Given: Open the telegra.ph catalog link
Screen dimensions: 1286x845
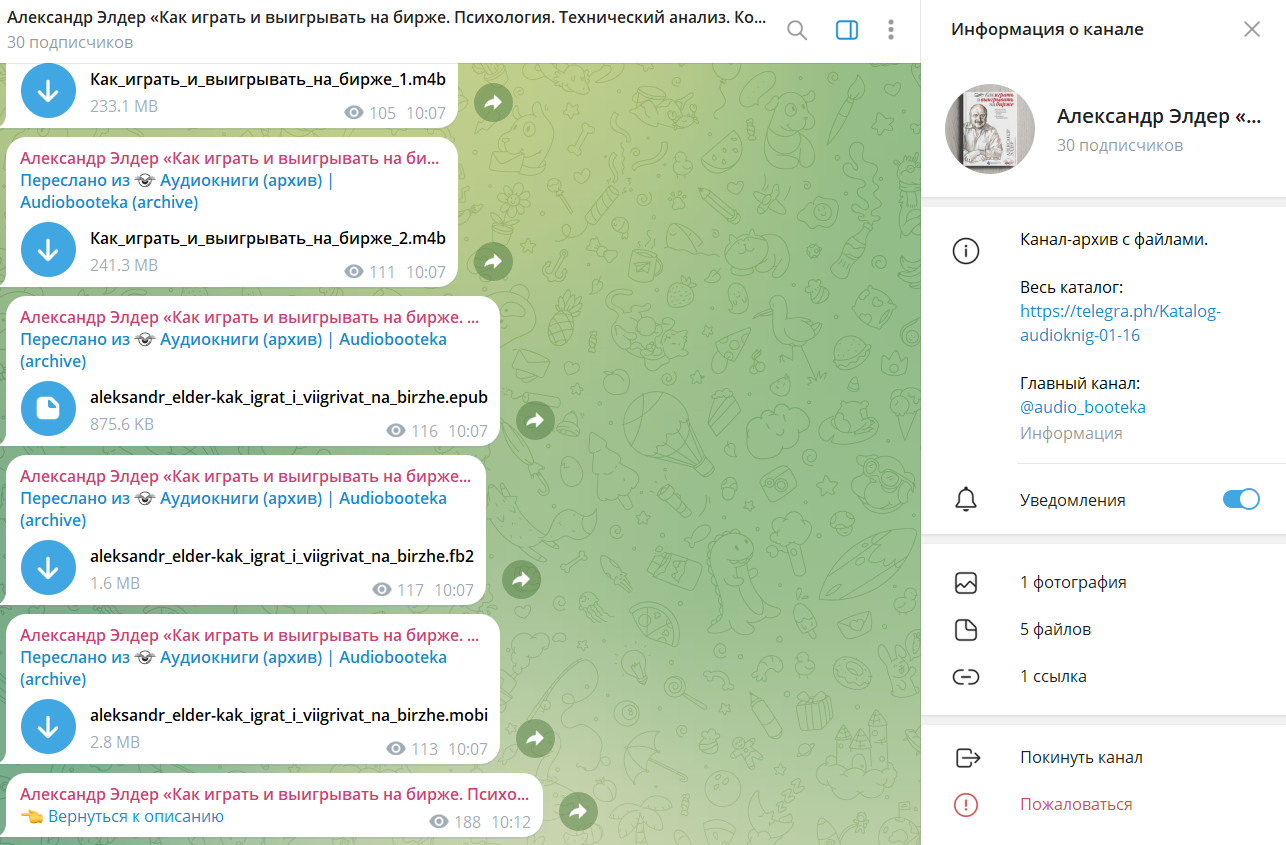Looking at the screenshot, I should [1120, 323].
